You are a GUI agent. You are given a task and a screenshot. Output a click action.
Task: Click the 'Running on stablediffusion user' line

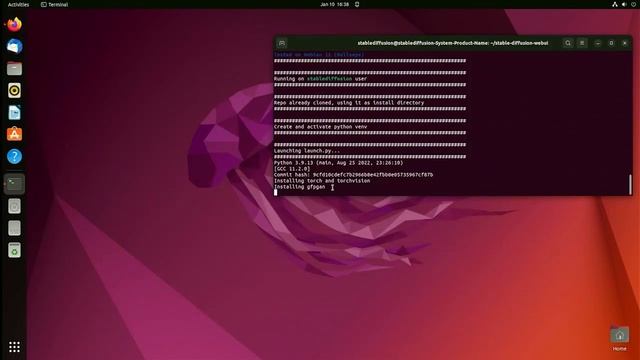[x=320, y=79]
